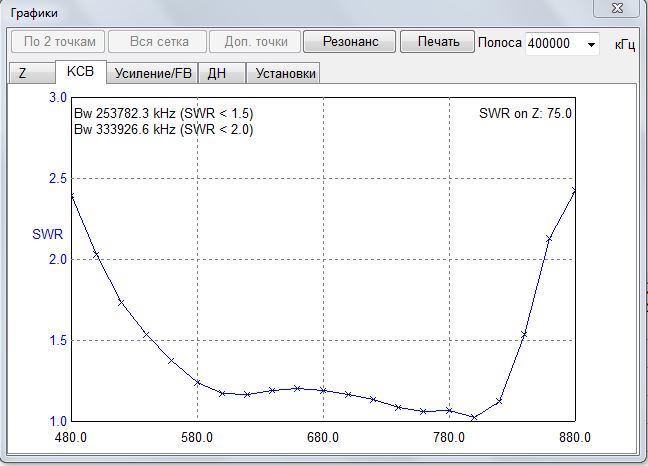Close the Графики window

coord(617,8)
